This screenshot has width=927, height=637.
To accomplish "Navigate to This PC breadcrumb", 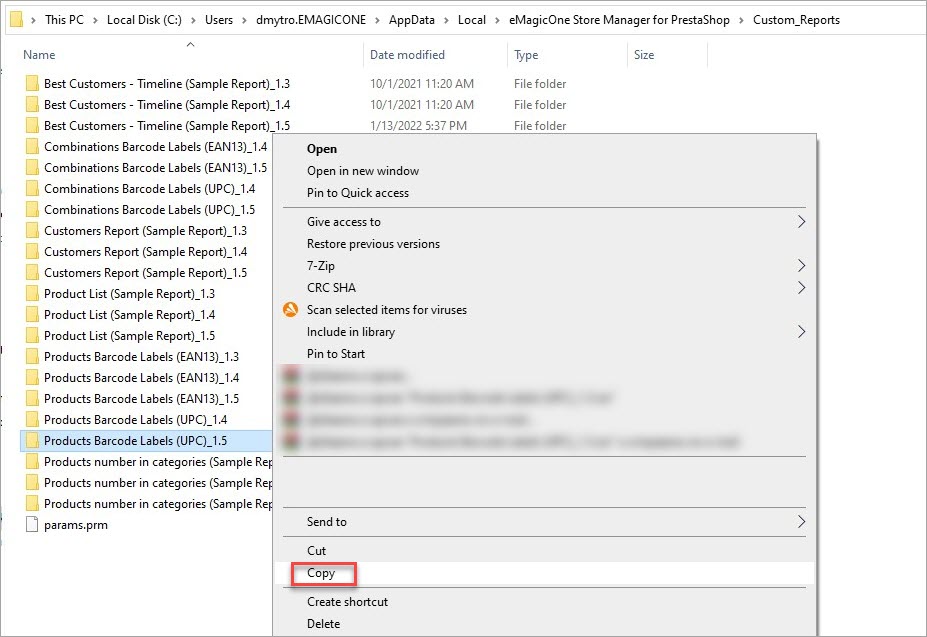I will click(64, 20).
